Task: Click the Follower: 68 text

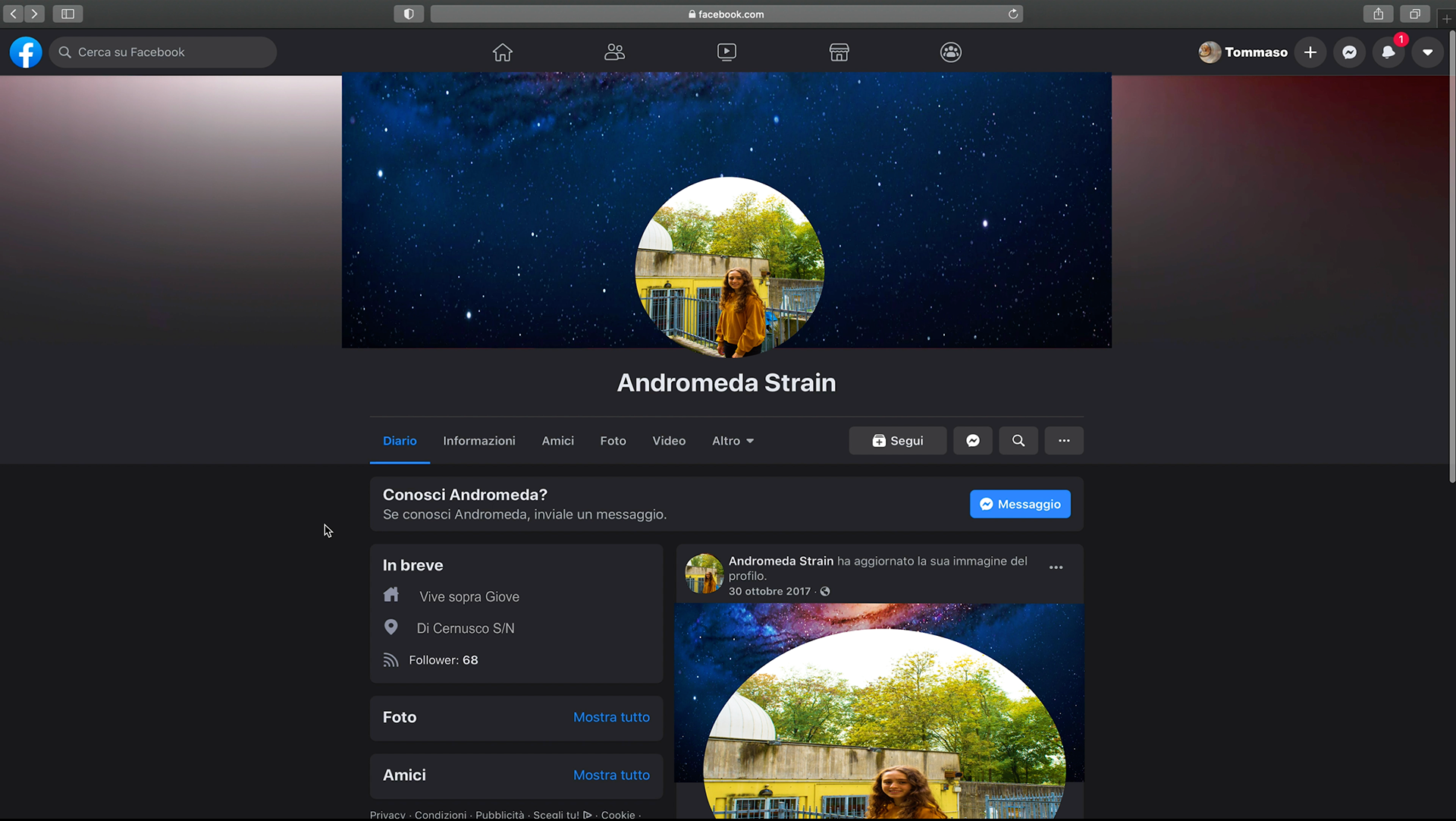Action: click(x=444, y=660)
